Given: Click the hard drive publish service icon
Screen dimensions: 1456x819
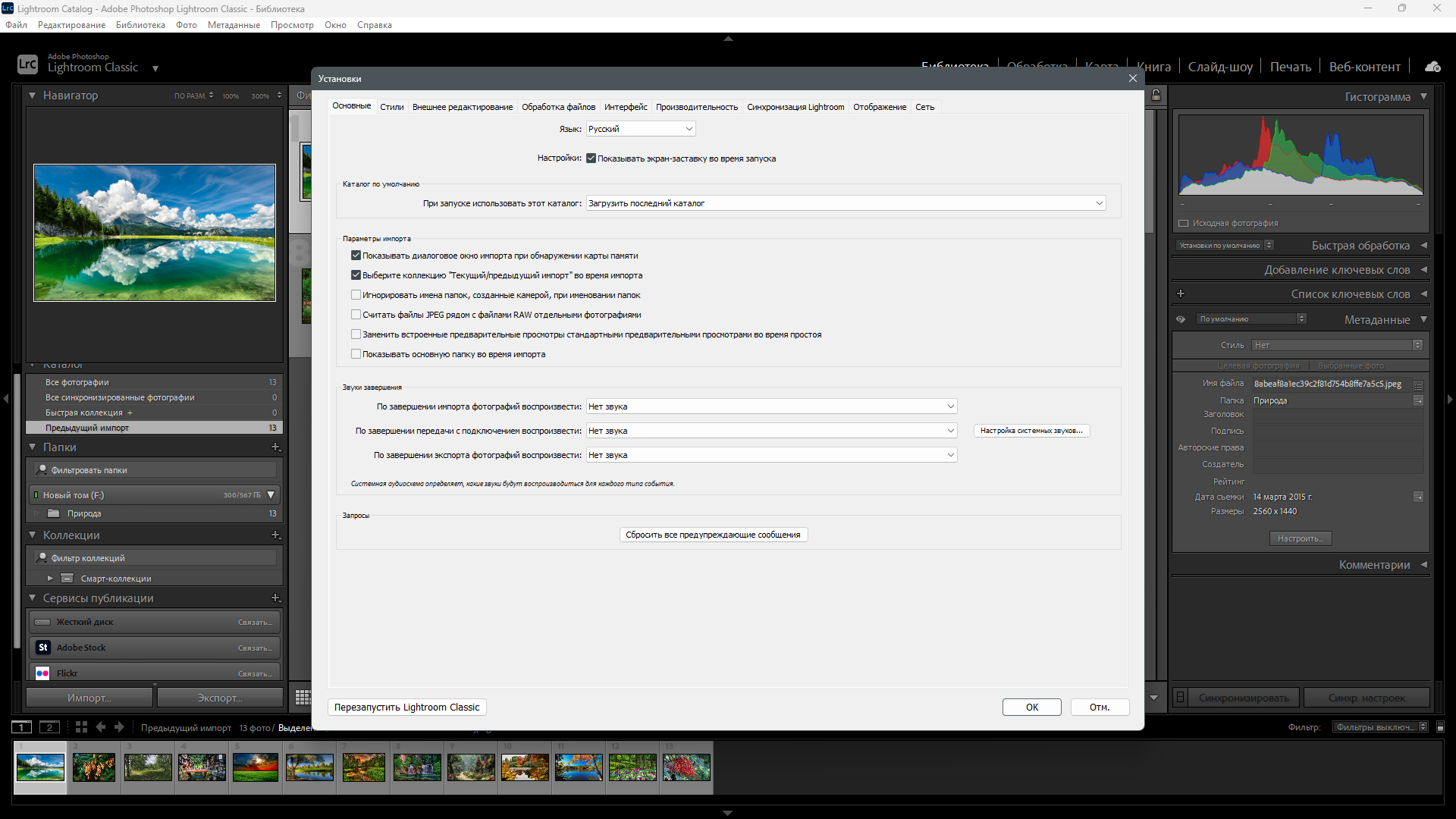Looking at the screenshot, I should click(x=42, y=622).
